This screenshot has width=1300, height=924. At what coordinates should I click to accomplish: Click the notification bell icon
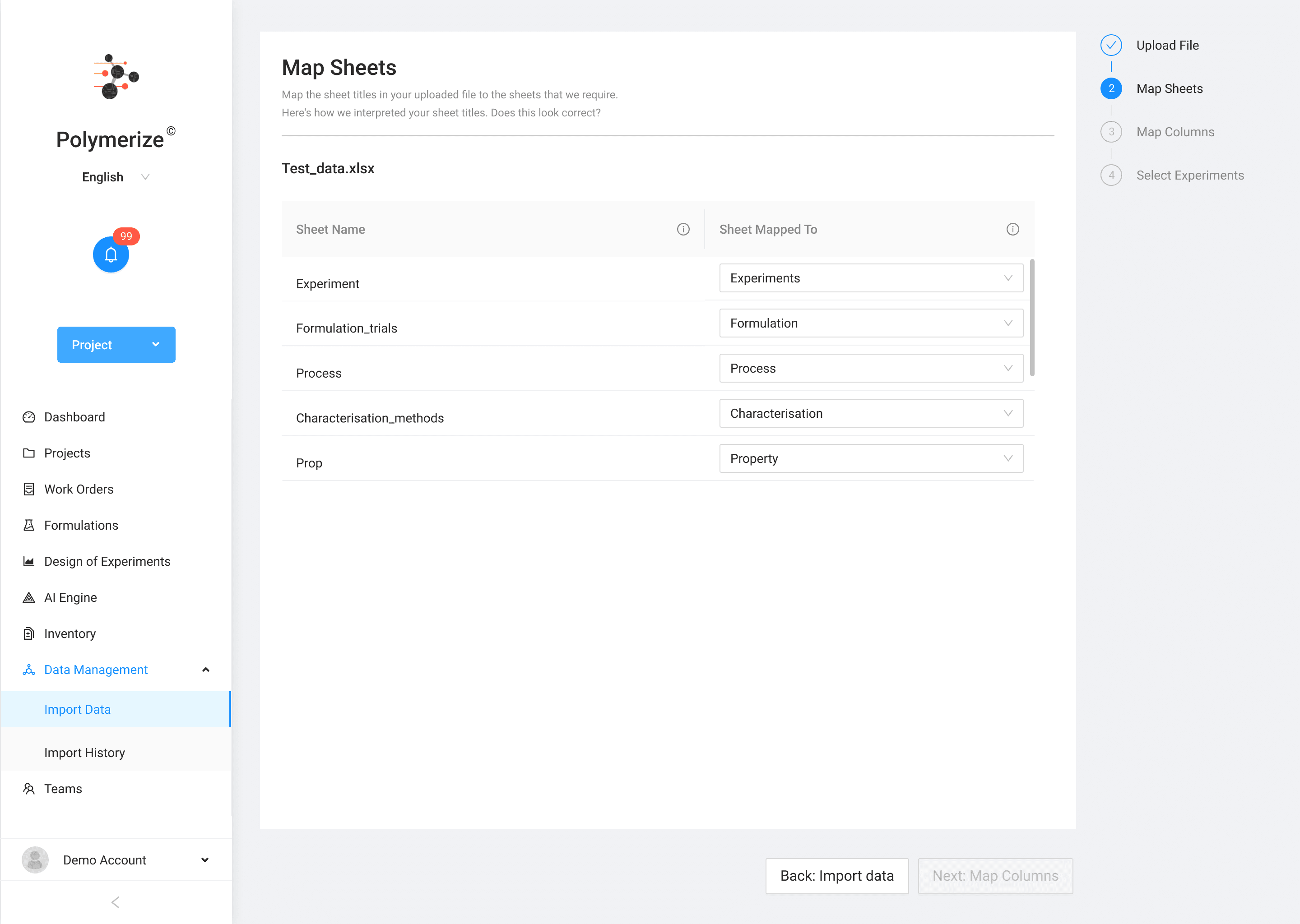coord(111,254)
